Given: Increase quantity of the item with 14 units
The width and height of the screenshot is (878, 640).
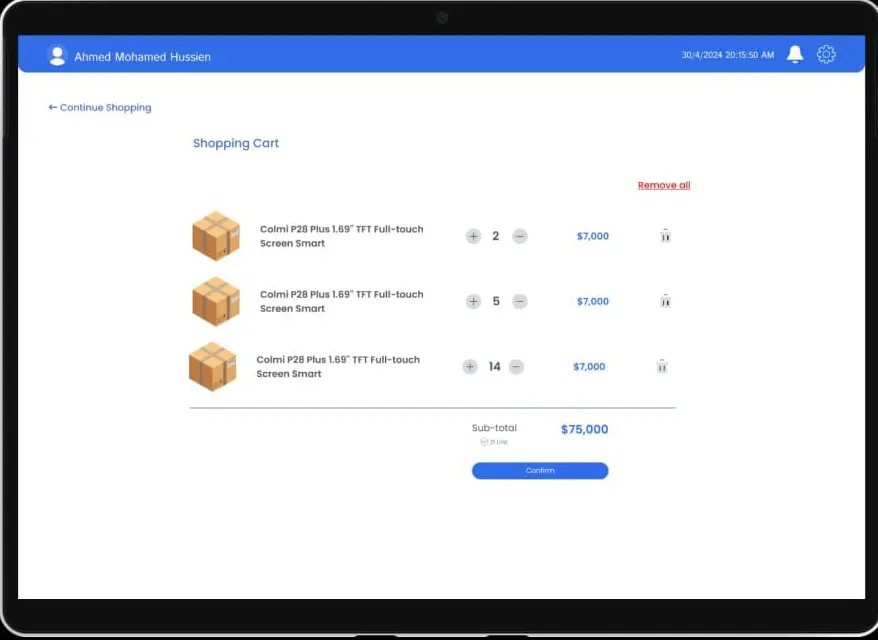Looking at the screenshot, I should coord(470,367).
